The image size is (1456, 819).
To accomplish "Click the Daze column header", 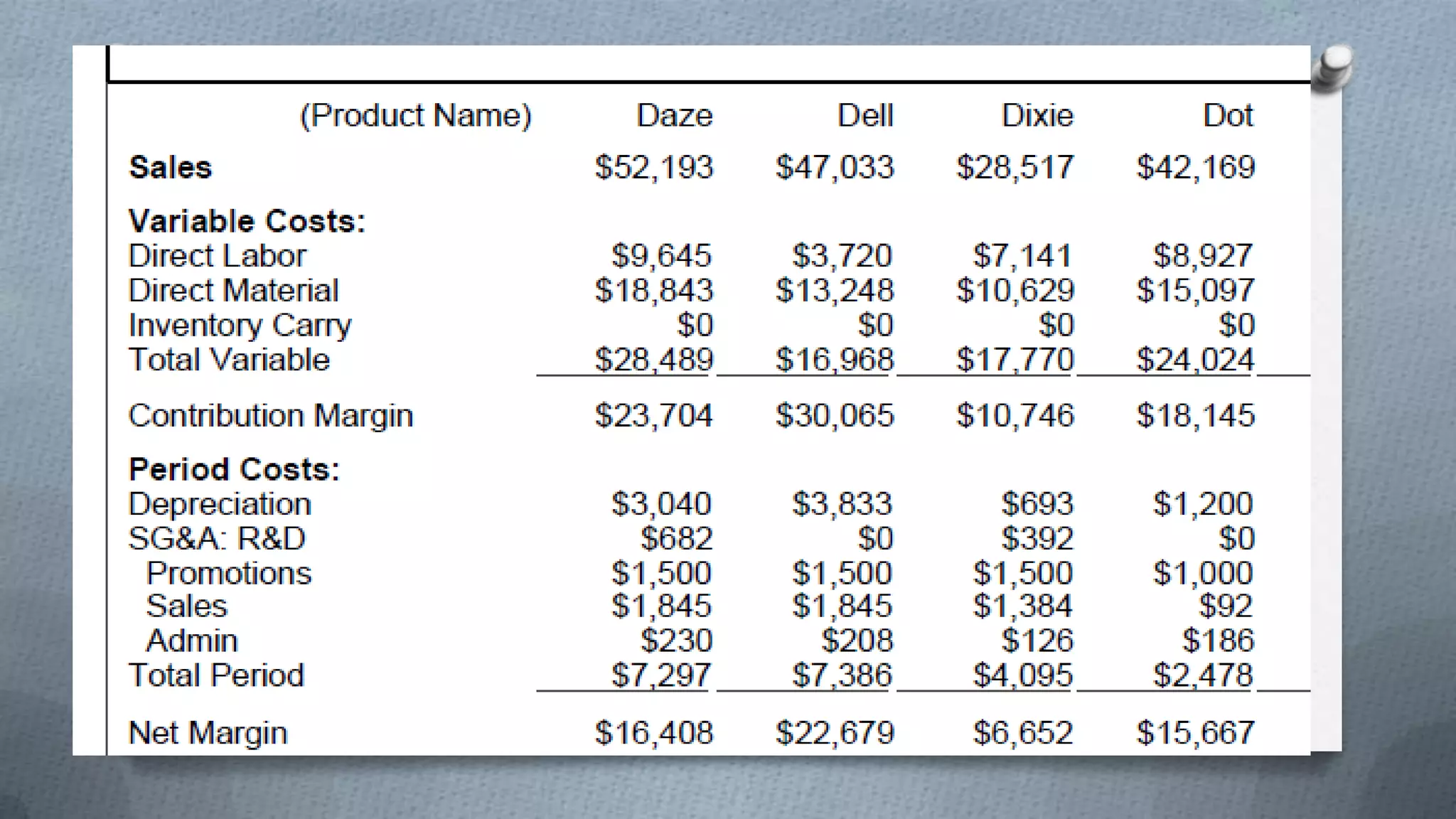I will (x=674, y=115).
